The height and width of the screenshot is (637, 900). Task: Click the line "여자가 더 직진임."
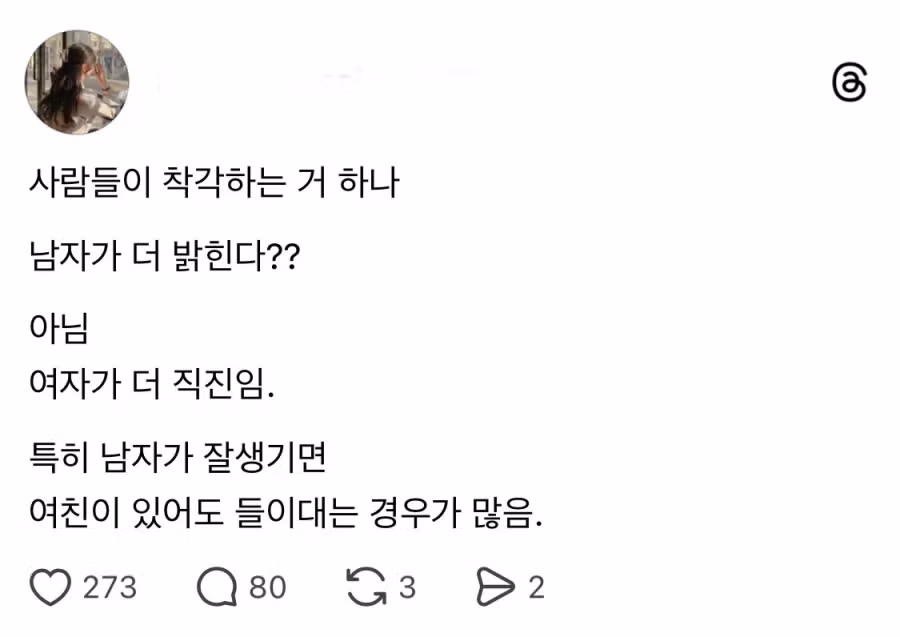coord(152,385)
